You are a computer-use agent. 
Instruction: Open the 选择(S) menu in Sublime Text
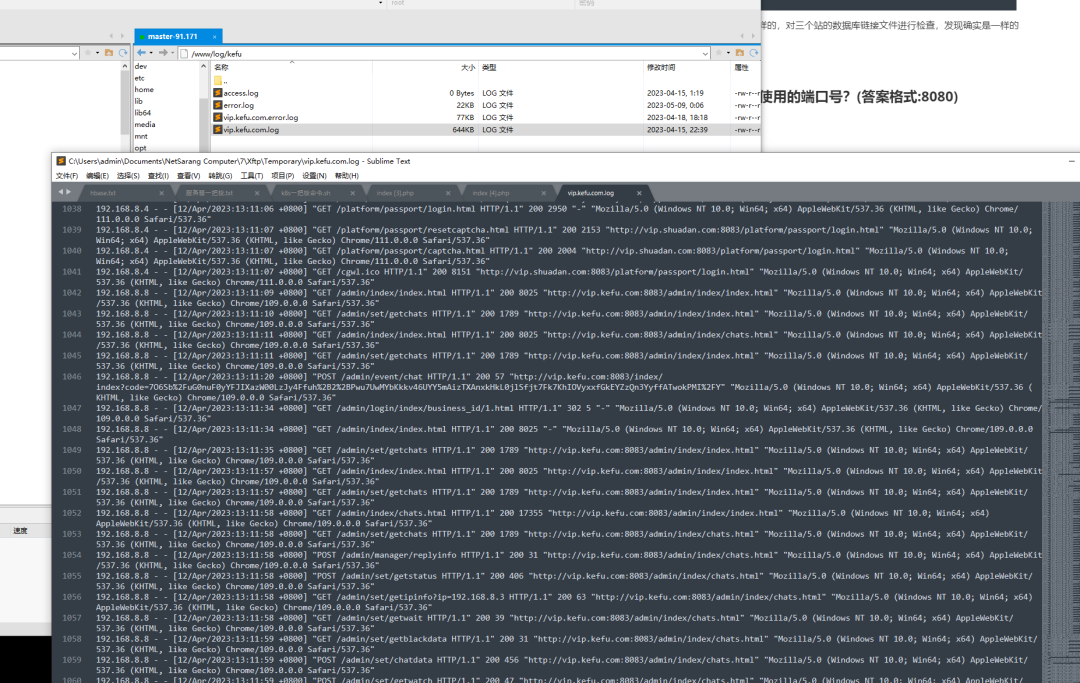(128, 176)
